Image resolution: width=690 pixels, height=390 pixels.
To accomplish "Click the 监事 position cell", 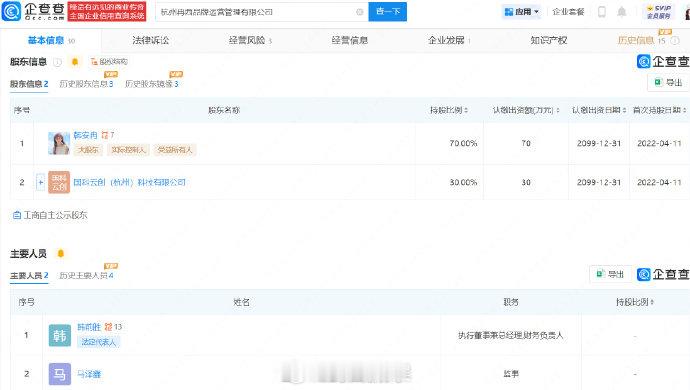I will point(510,374).
